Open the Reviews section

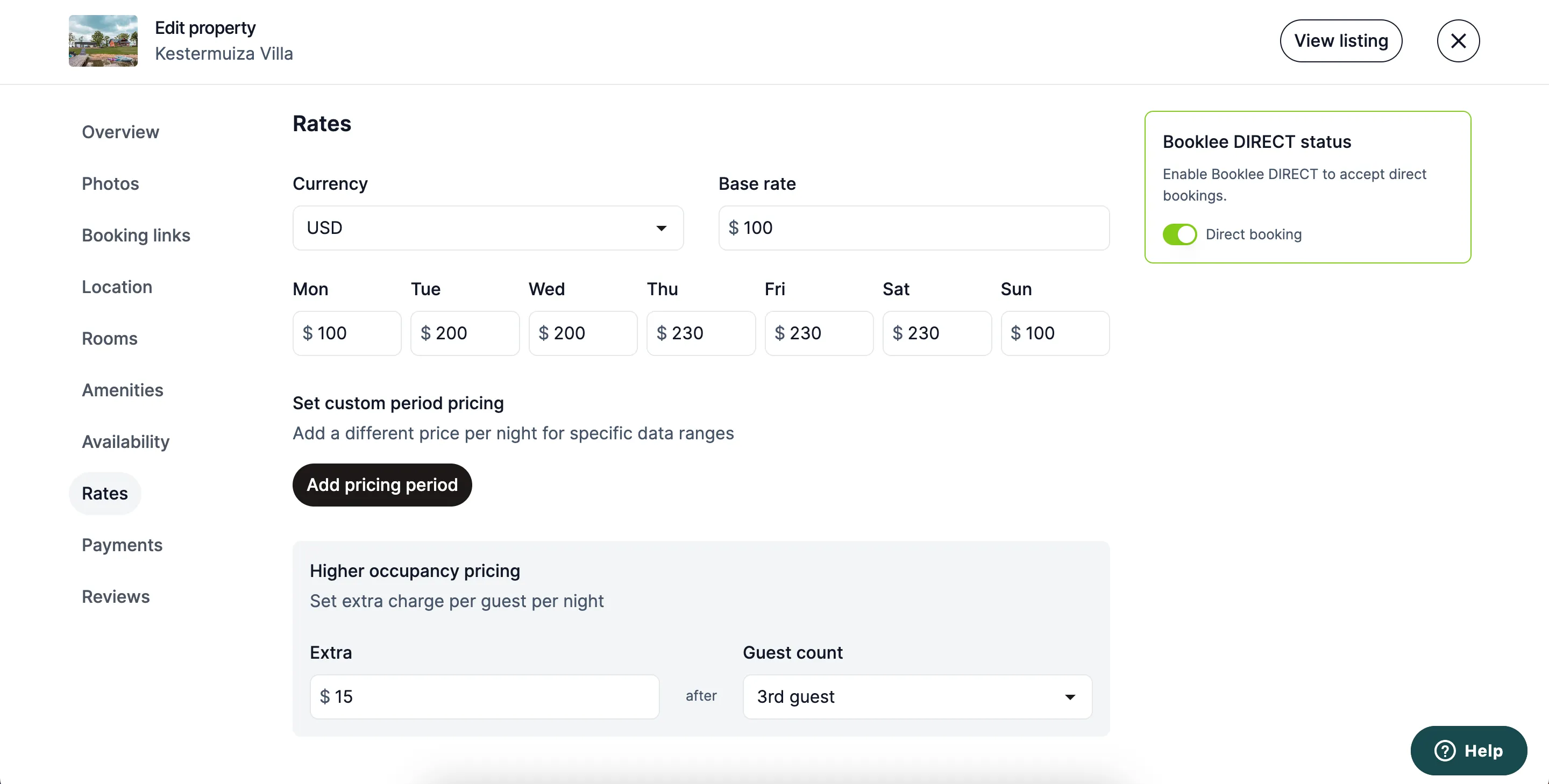(x=116, y=597)
